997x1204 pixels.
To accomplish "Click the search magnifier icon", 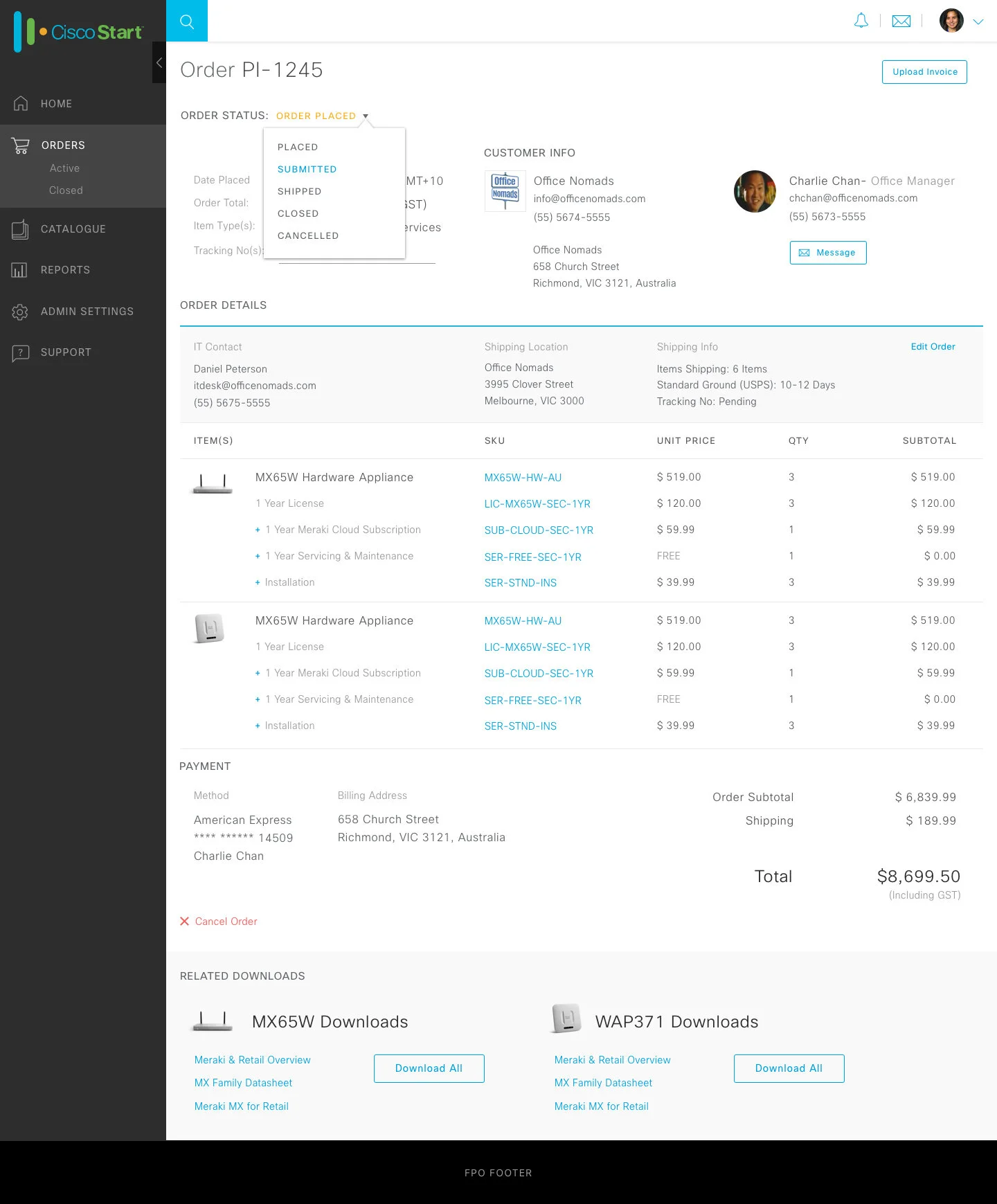I will [x=186, y=21].
